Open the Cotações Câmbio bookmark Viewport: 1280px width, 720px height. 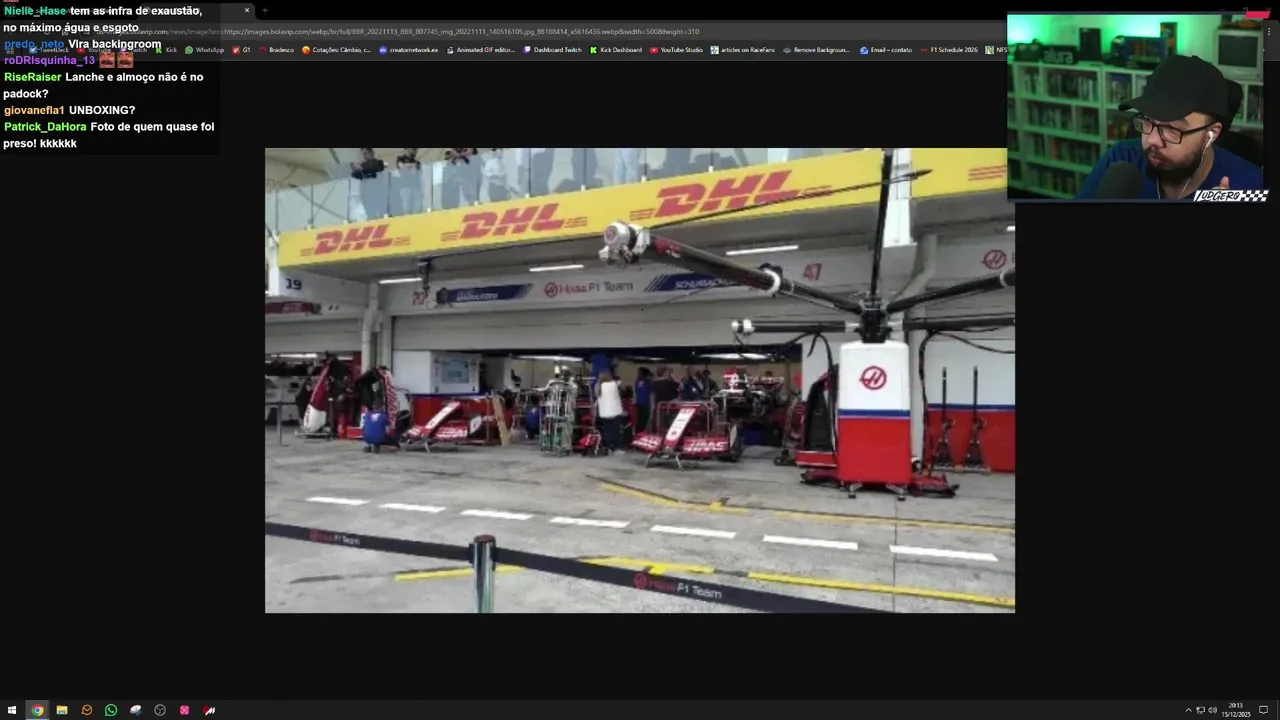pos(336,49)
